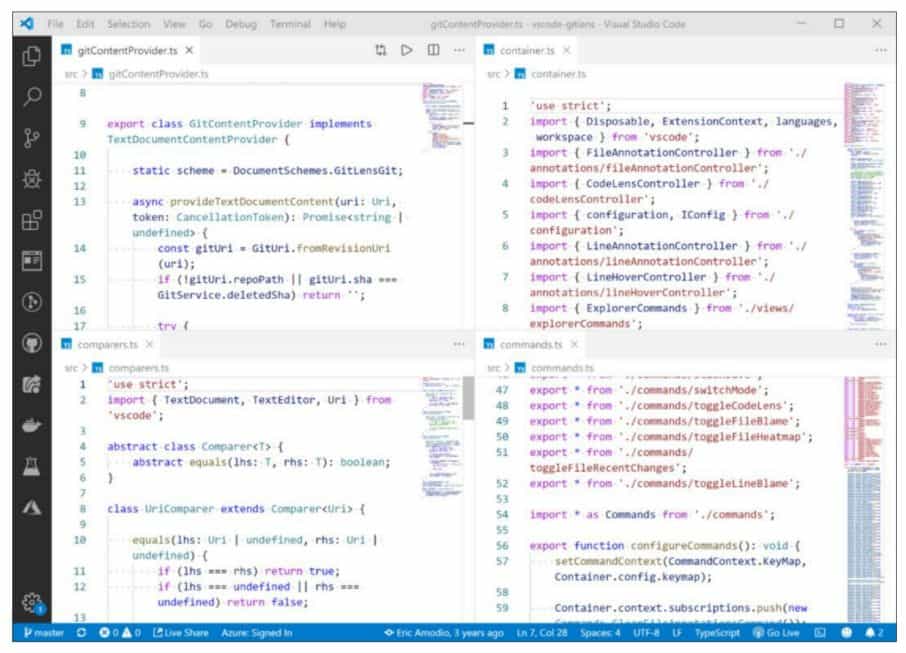Open the Selection menu

coord(128,24)
